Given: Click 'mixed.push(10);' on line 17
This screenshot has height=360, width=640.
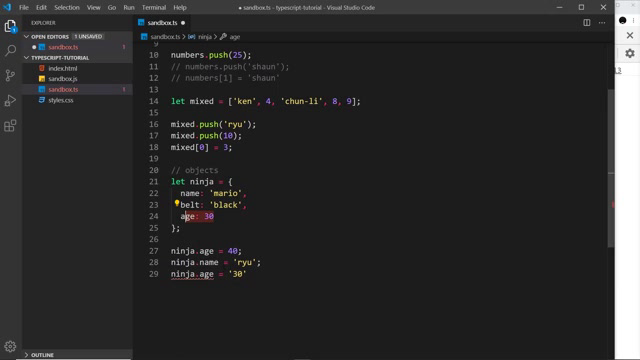Looking at the screenshot, I should point(206,136).
